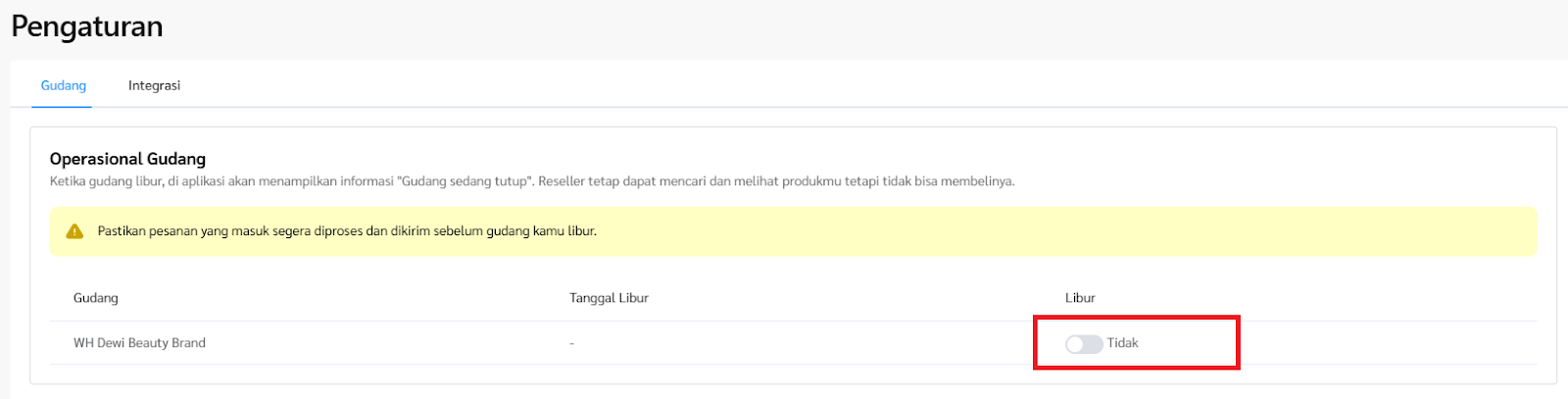Click the blue underline beneath Gudang tab
The width and height of the screenshot is (1568, 399).
coord(64,106)
